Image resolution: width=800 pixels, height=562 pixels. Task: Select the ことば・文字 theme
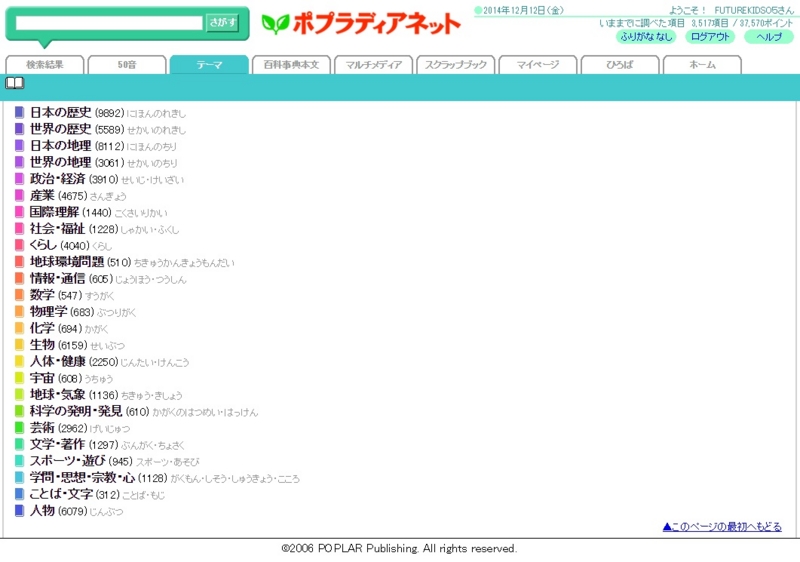61,494
